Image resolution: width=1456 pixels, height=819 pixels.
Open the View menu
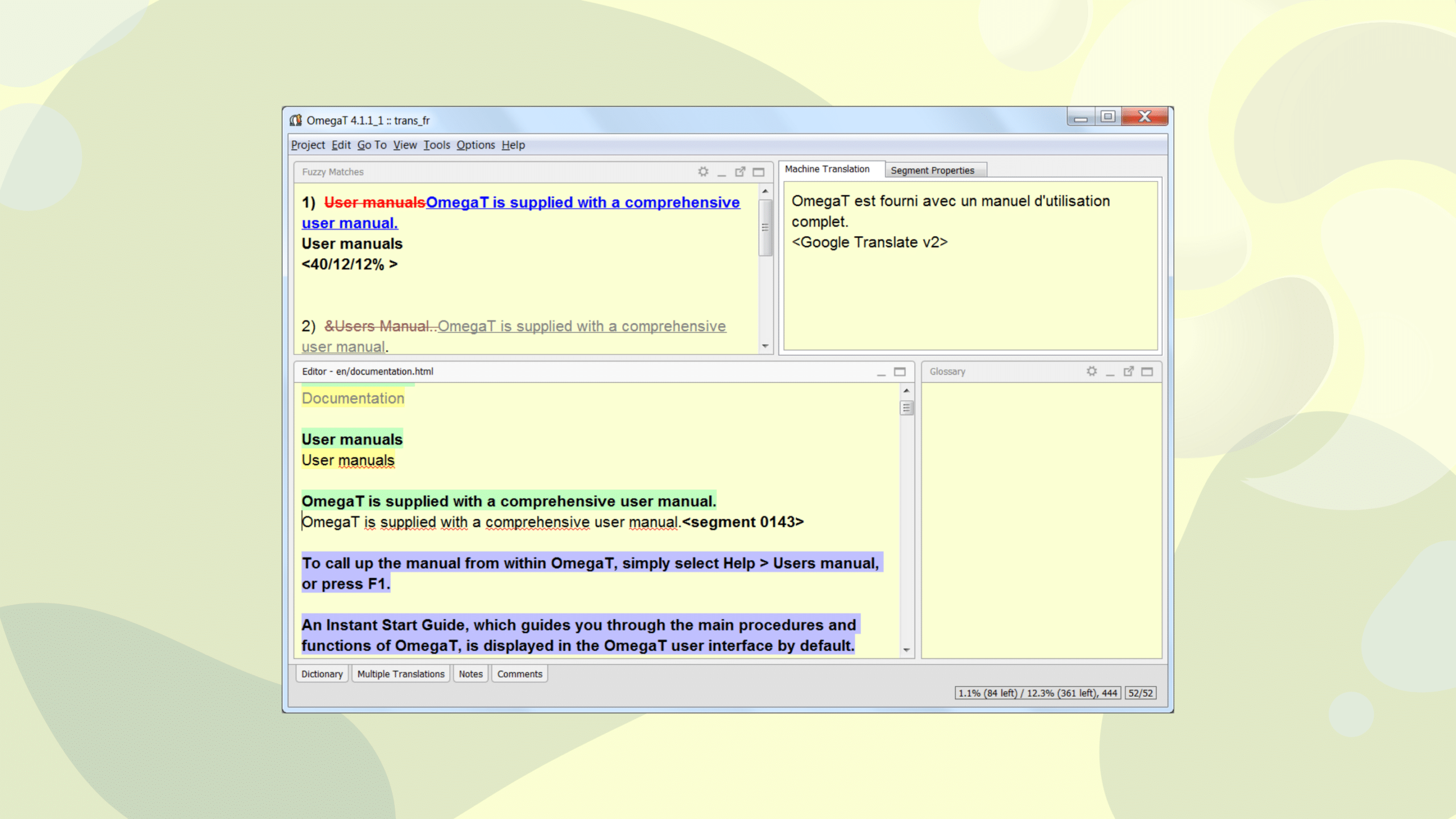click(x=405, y=145)
